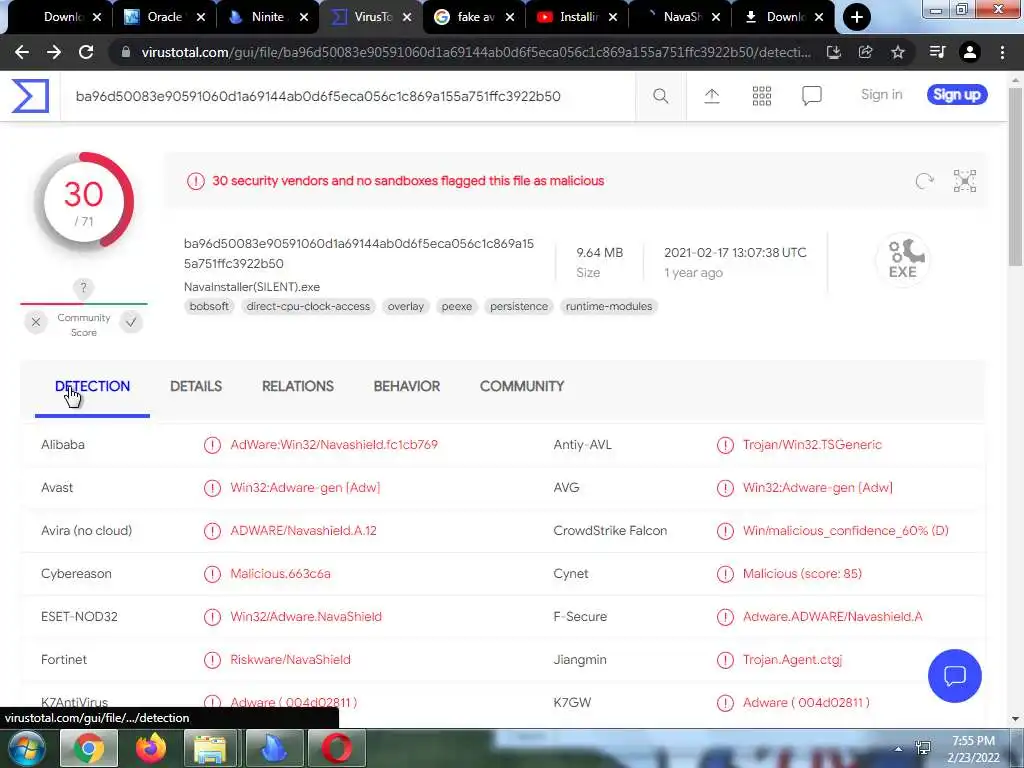Open the media control icon in toolbar

click(937, 52)
